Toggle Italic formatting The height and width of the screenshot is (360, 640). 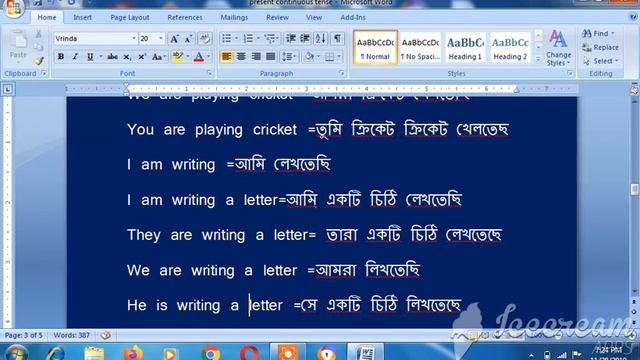point(75,57)
